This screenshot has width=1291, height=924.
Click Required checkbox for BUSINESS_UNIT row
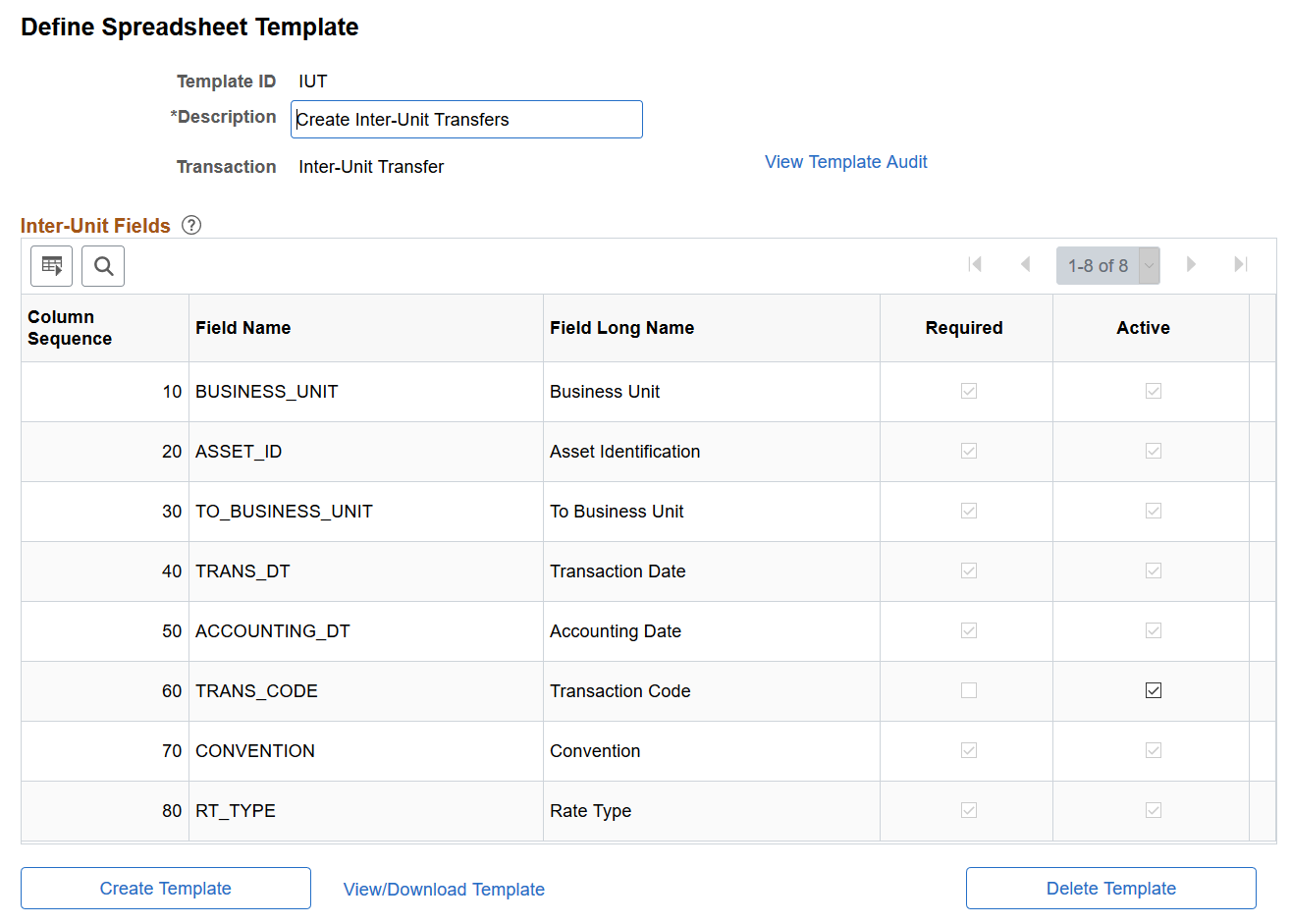969,391
